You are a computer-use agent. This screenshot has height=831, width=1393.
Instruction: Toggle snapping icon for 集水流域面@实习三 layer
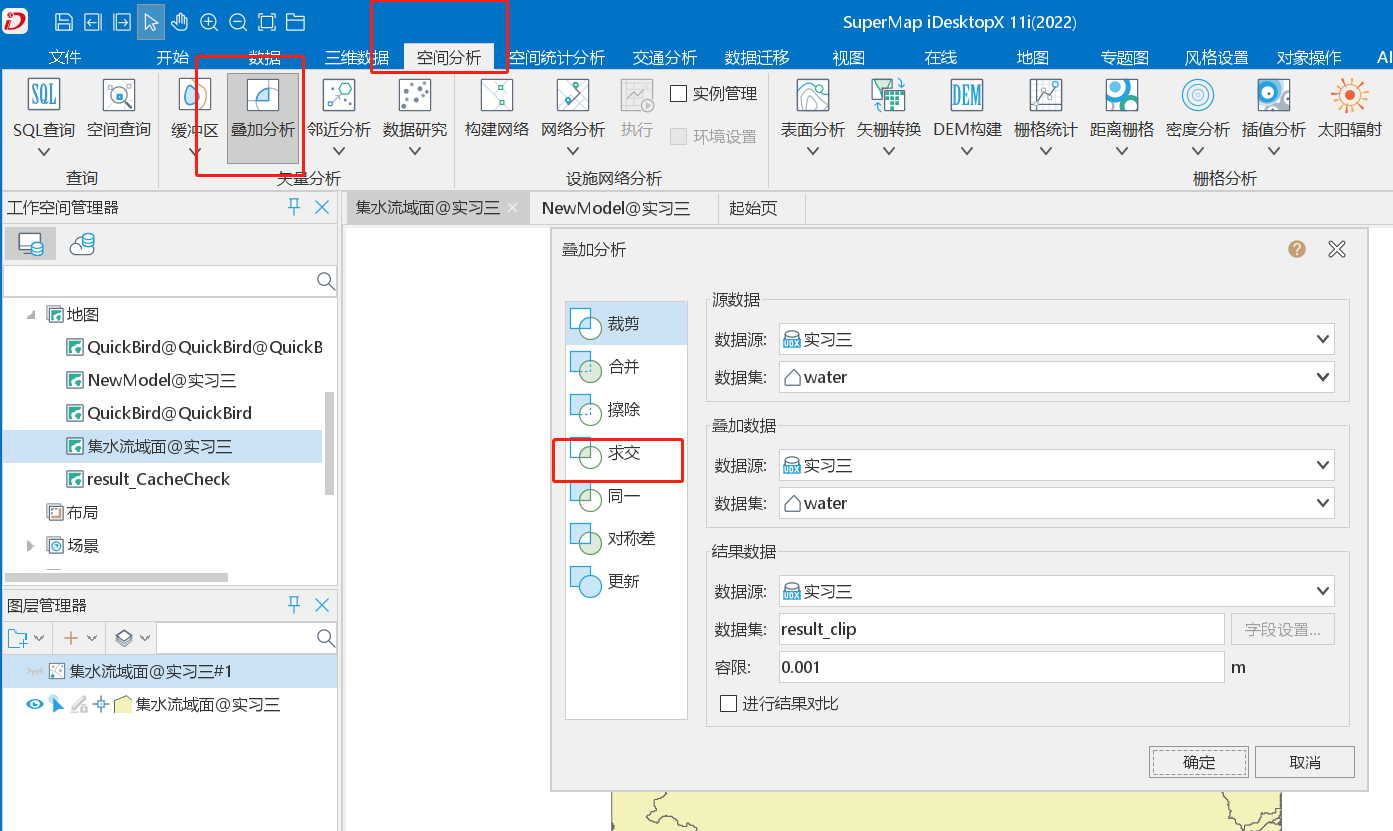tap(100, 705)
